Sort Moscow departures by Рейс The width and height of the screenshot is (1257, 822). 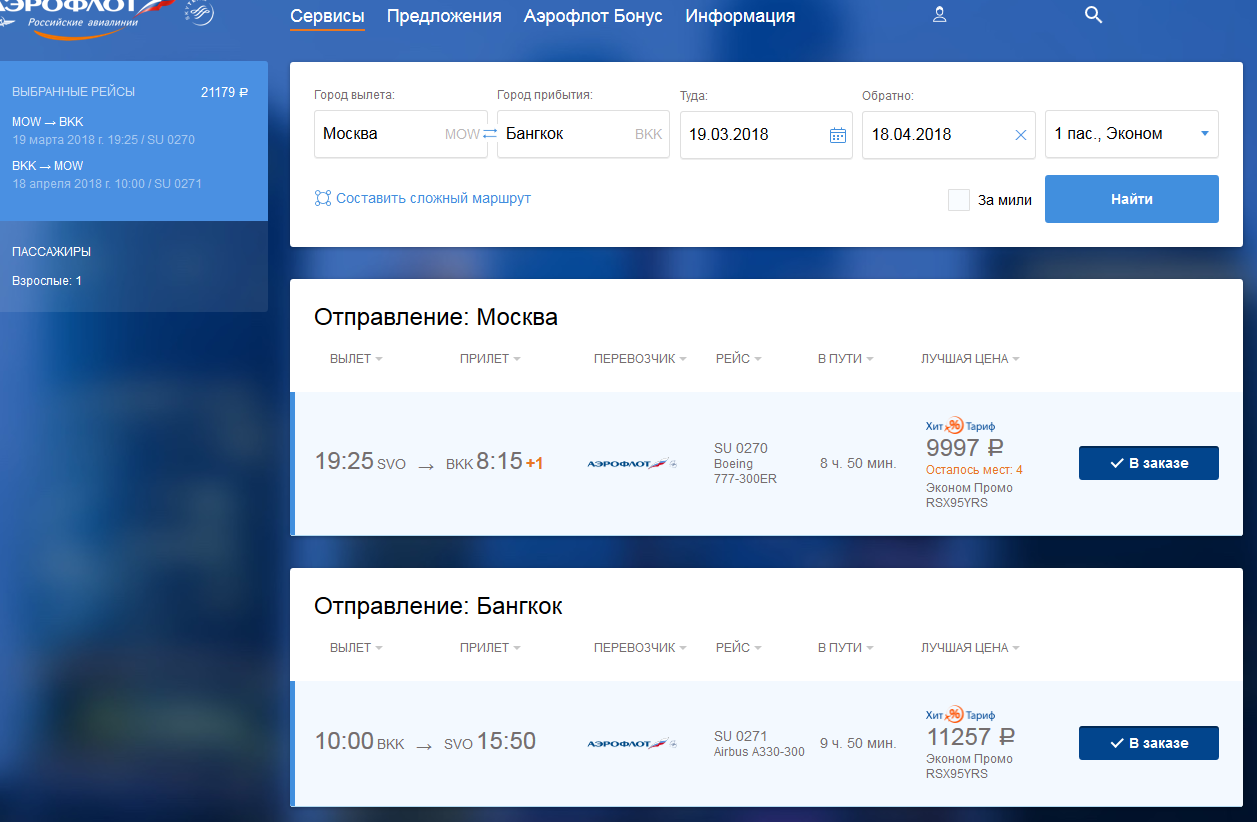click(739, 359)
